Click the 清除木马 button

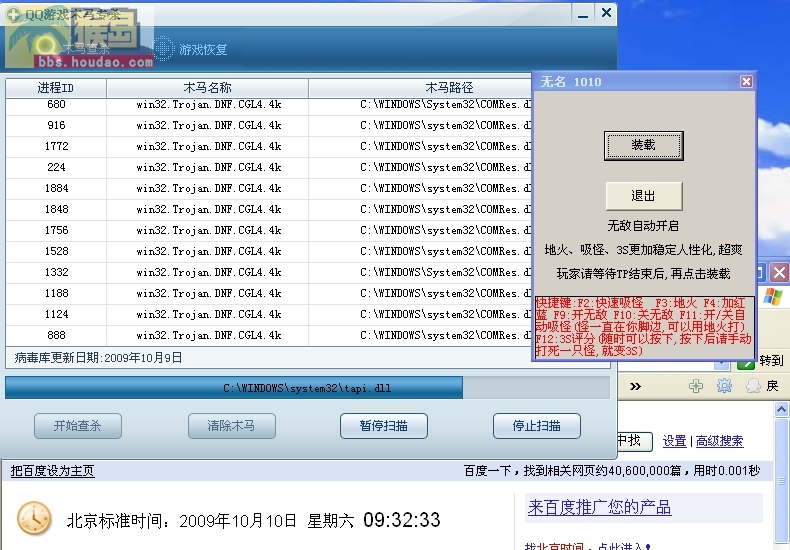(x=231, y=426)
